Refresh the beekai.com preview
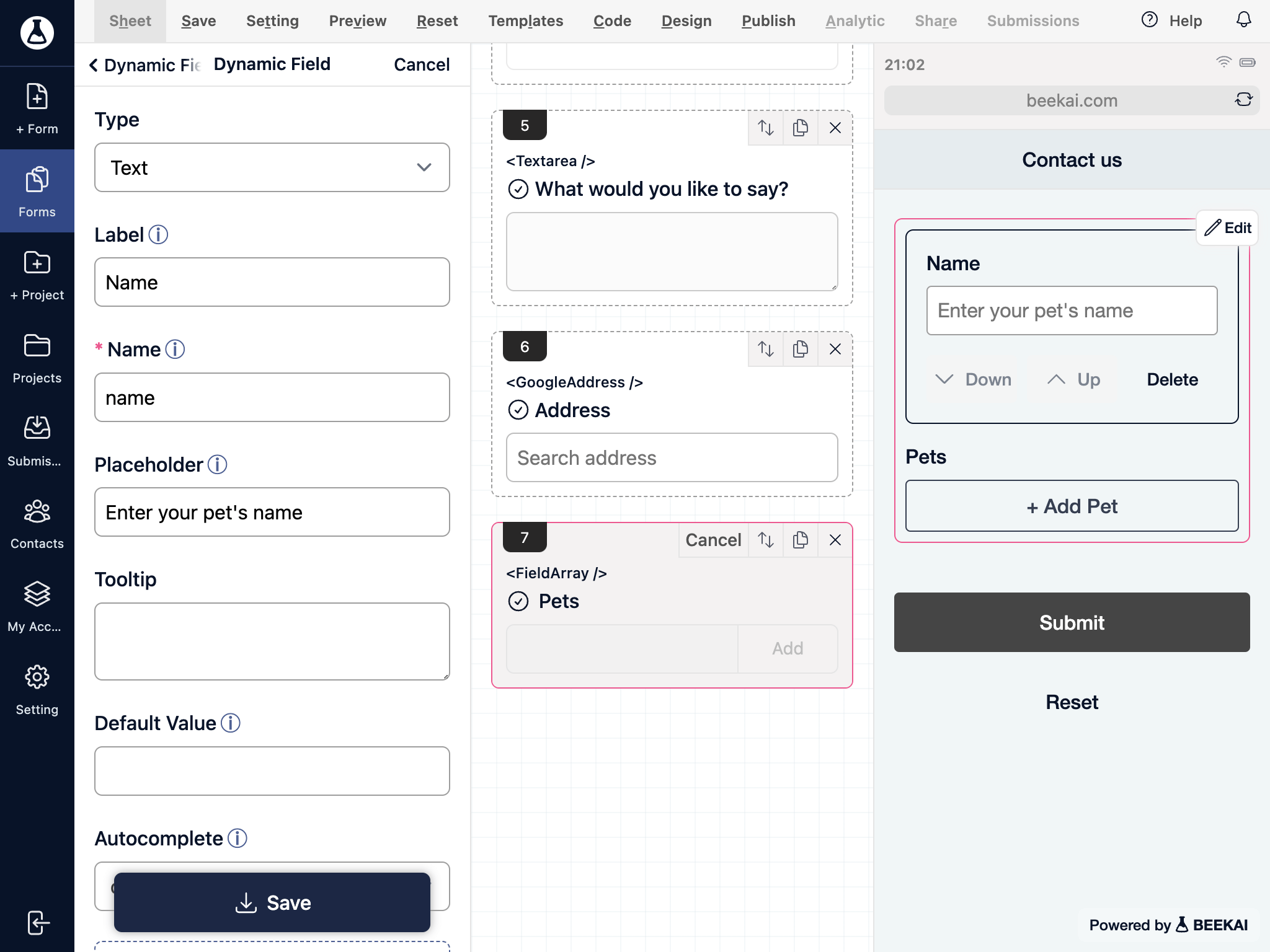This screenshot has height=952, width=1270. (x=1243, y=100)
